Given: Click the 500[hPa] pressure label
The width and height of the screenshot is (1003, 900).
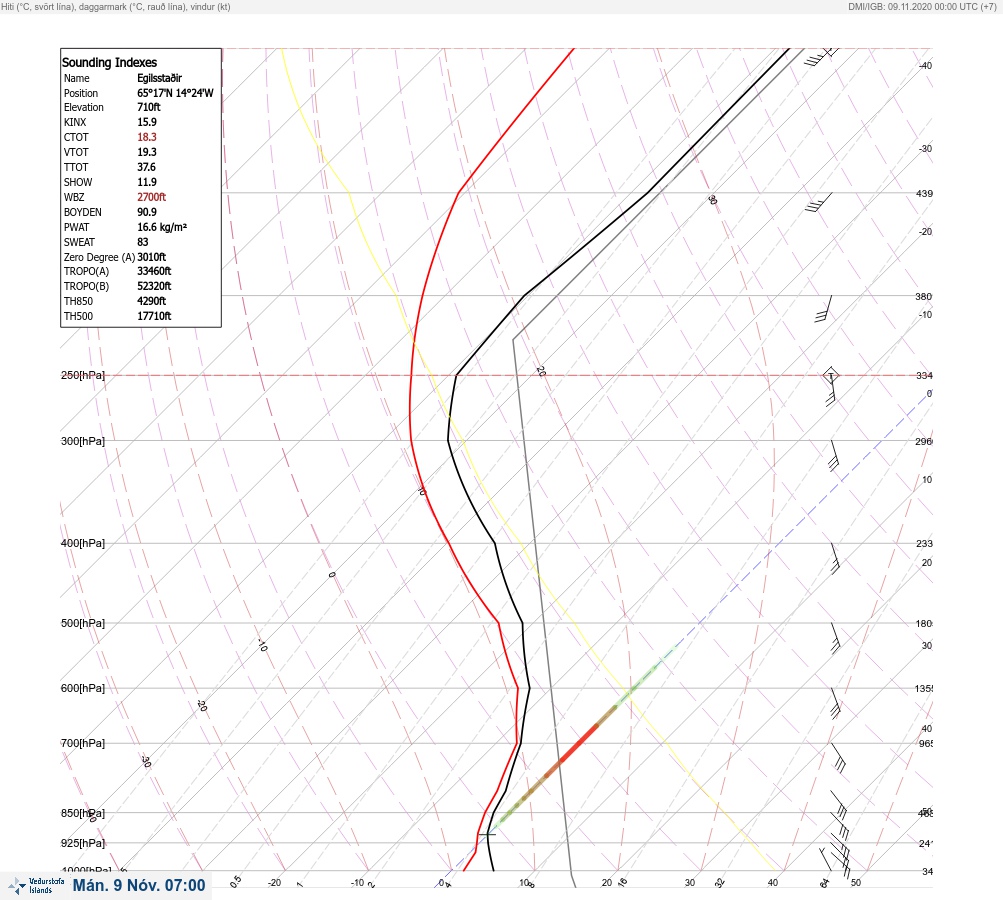Looking at the screenshot, I should tap(83, 623).
